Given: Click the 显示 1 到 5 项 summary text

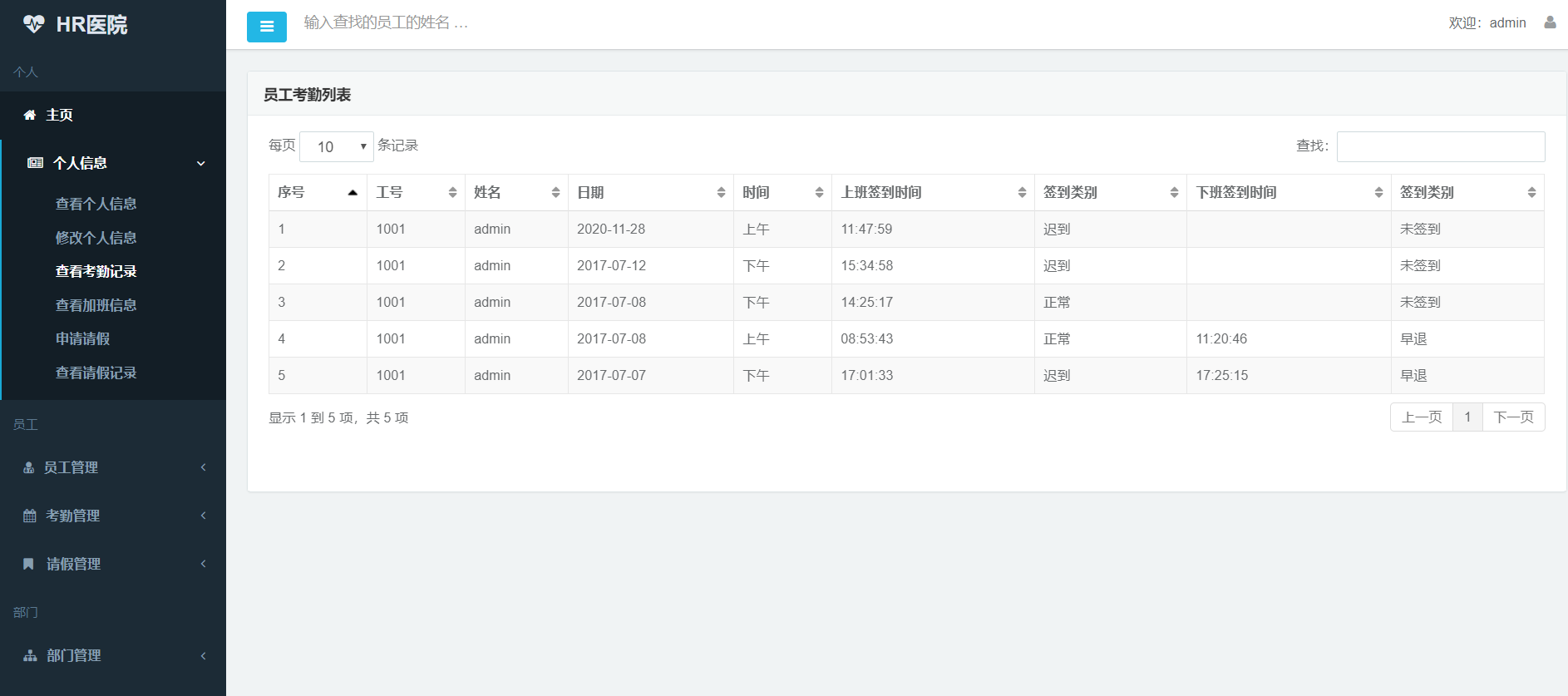Looking at the screenshot, I should pyautogui.click(x=338, y=417).
